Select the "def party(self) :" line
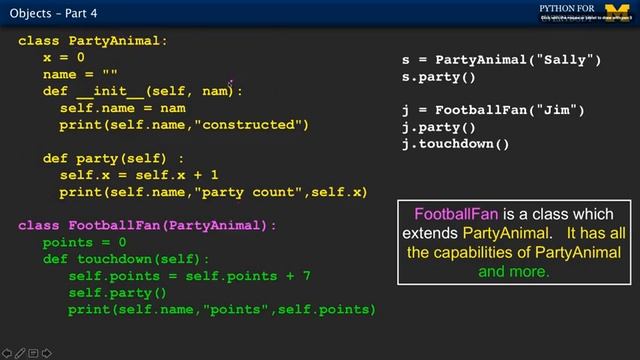Screen dimensions: 640x360 (113, 158)
